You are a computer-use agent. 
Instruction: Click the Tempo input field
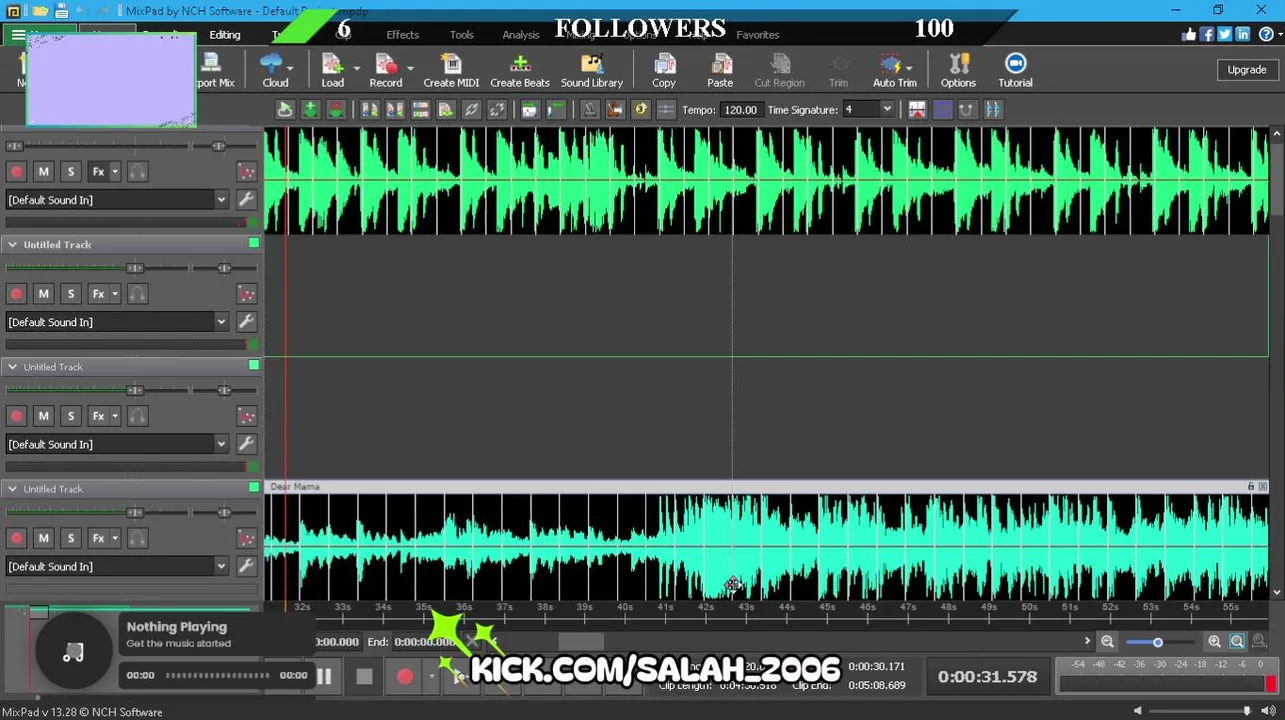coord(741,110)
